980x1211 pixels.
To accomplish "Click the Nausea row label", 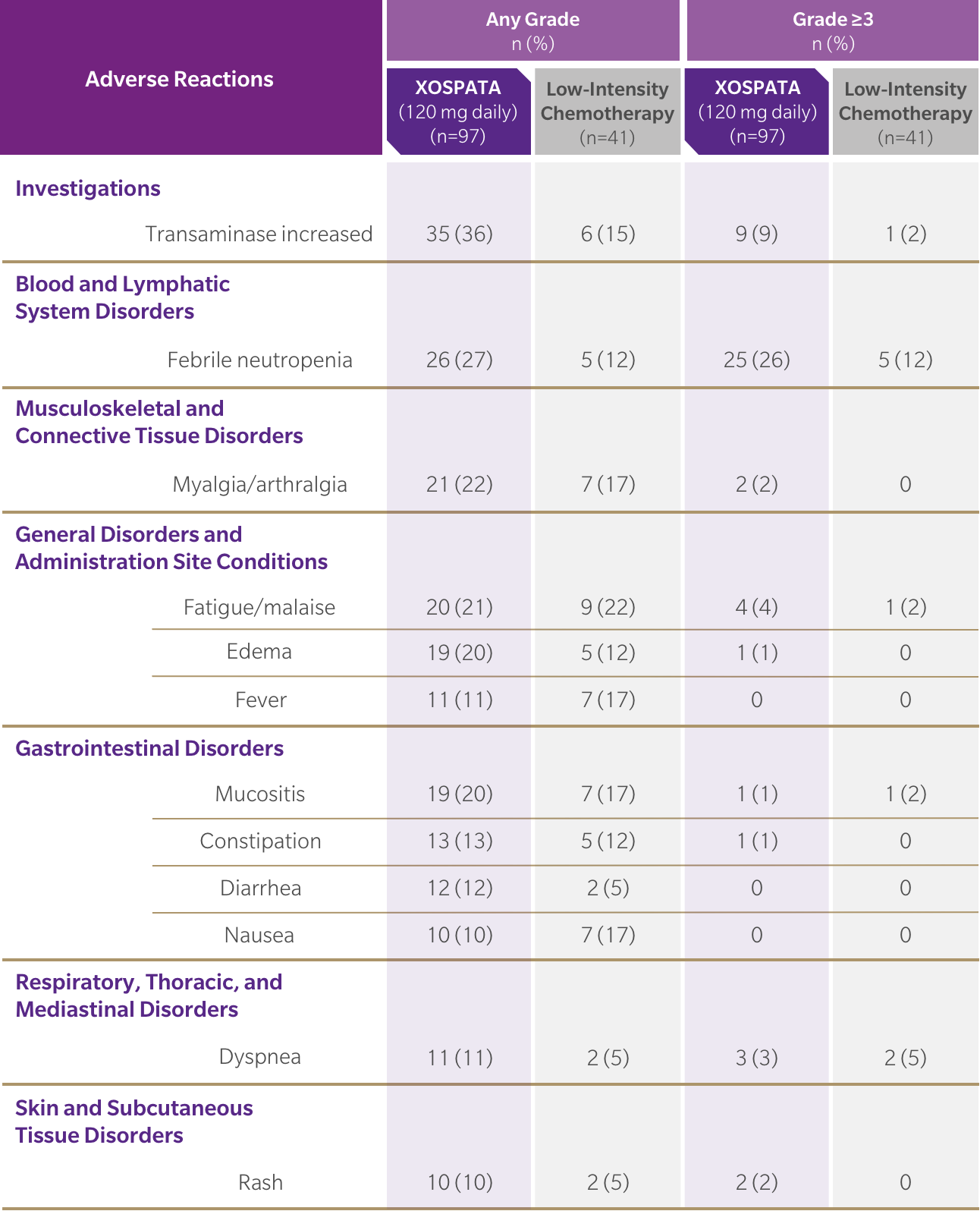I will click(x=259, y=935).
